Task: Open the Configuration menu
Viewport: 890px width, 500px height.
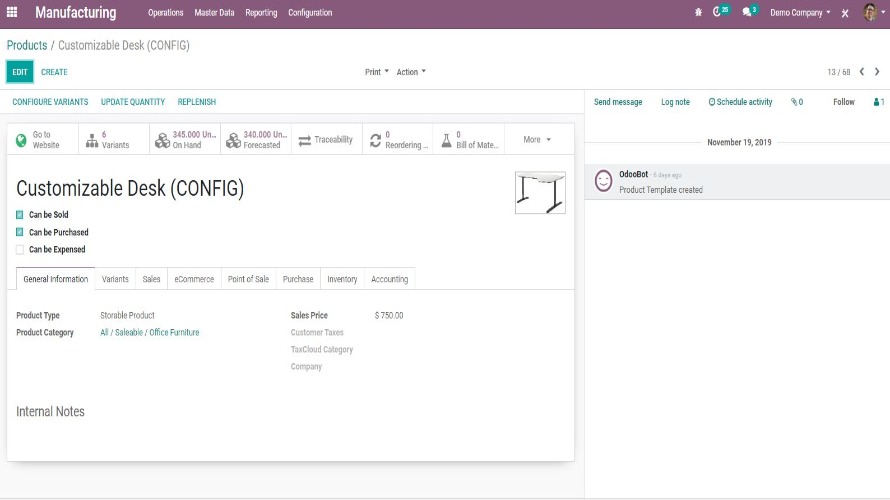Action: coord(310,13)
